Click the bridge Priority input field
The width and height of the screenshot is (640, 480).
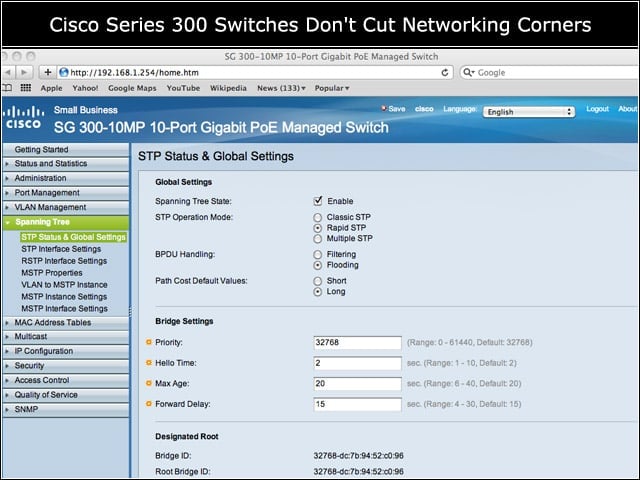(358, 342)
